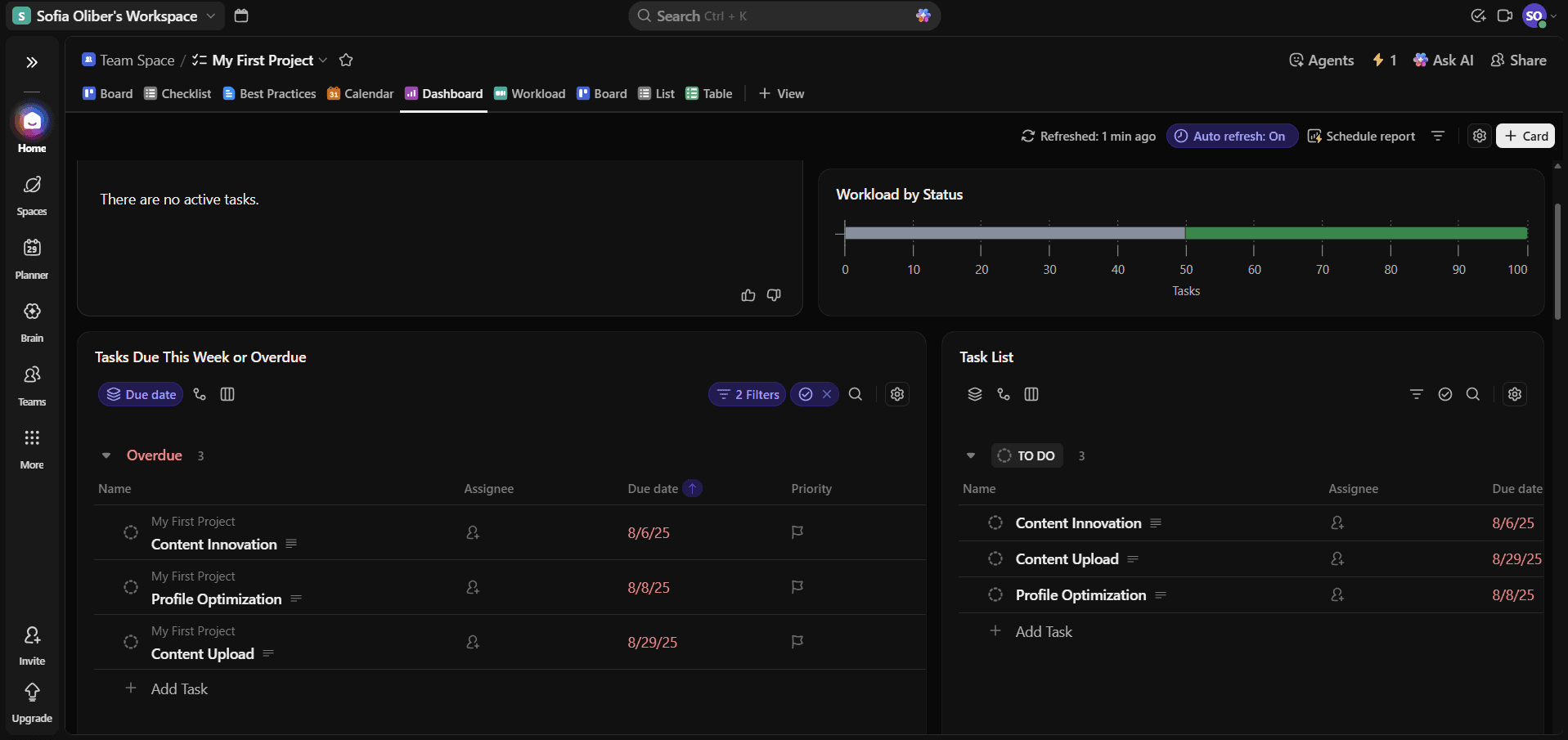Open Sofia Oliber's Workspace dropdown

tap(116, 16)
